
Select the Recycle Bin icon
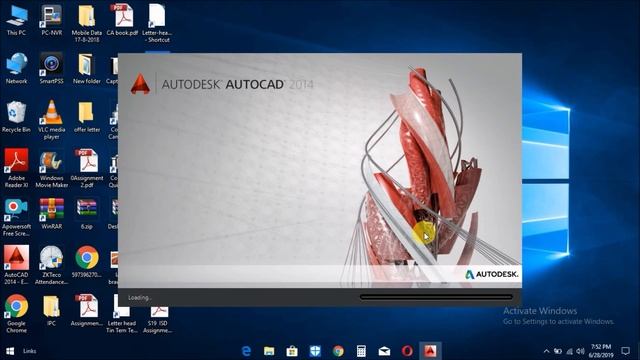[x=16, y=117]
